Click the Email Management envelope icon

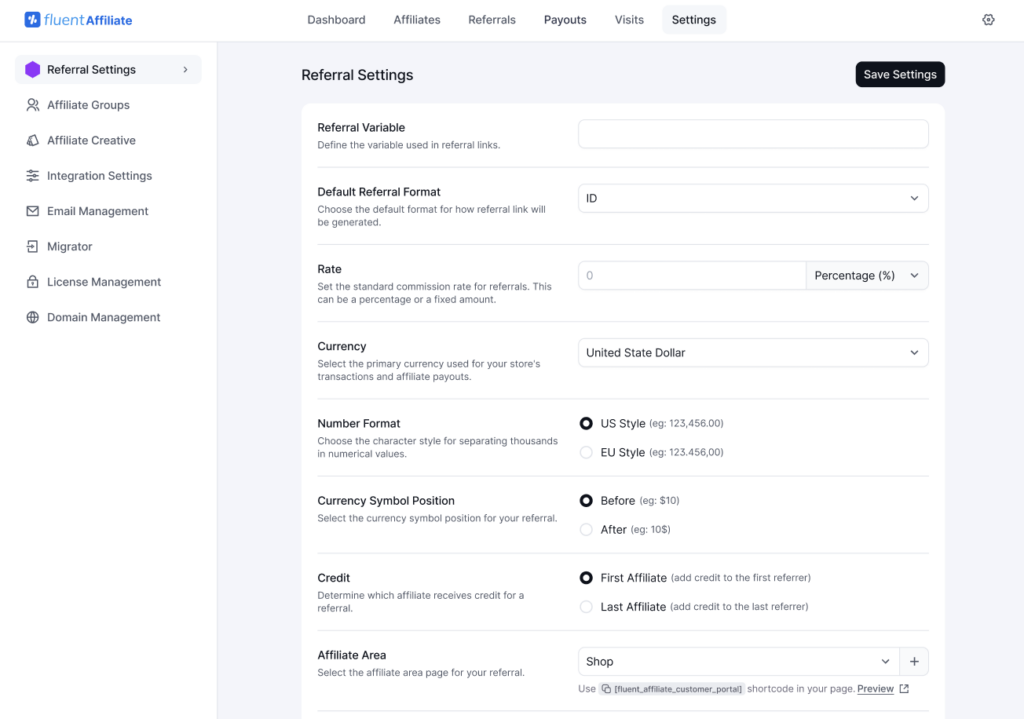[33, 212]
